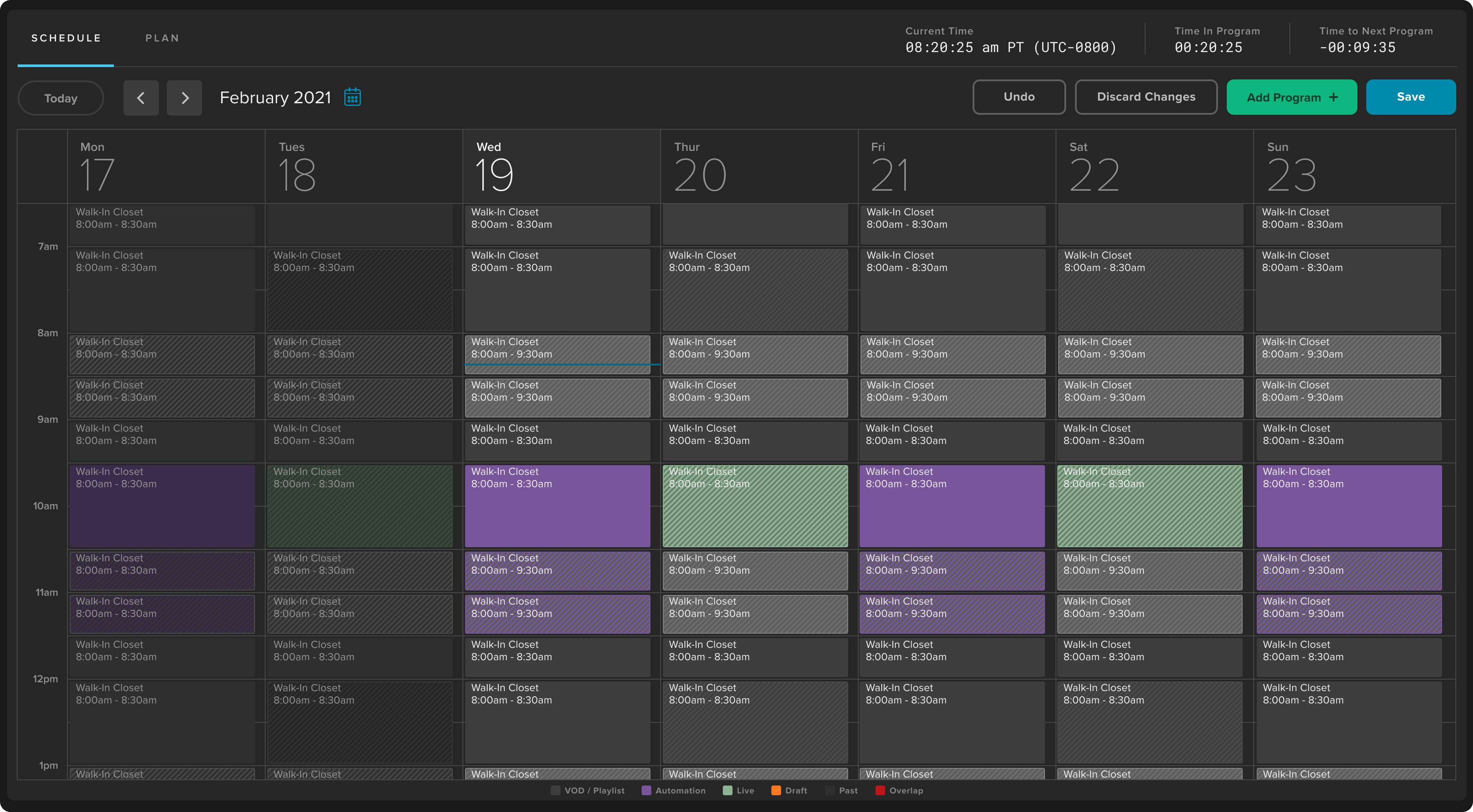1473x812 pixels.
Task: Click the Time to Next Program value
Action: coord(1357,48)
